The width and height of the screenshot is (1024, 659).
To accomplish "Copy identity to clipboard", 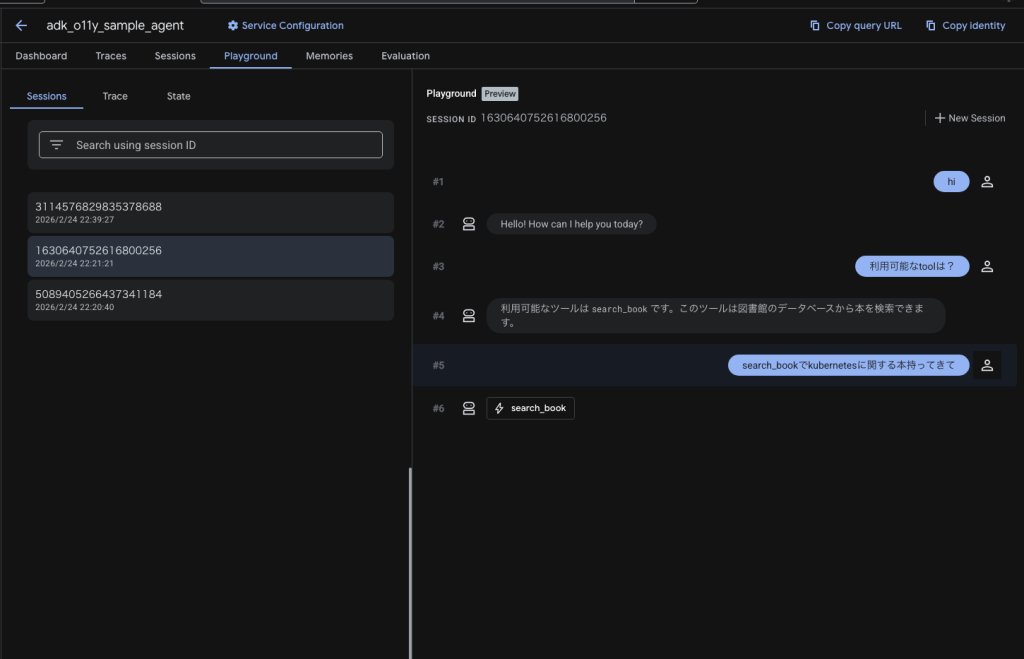I will [965, 26].
